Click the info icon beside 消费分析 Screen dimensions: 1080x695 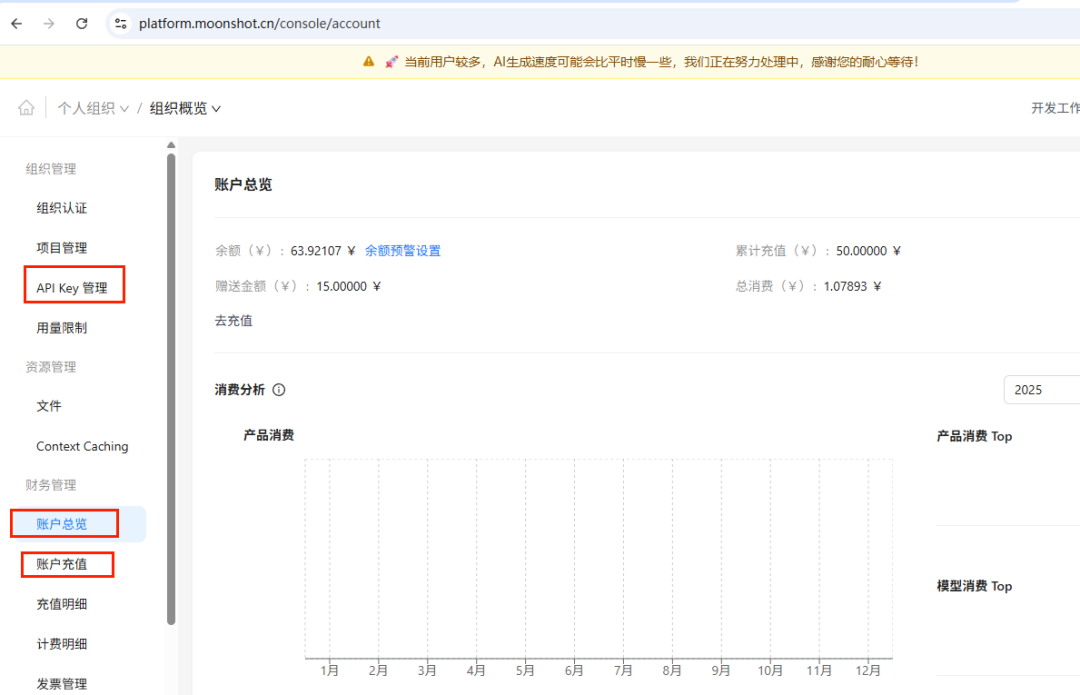(279, 390)
